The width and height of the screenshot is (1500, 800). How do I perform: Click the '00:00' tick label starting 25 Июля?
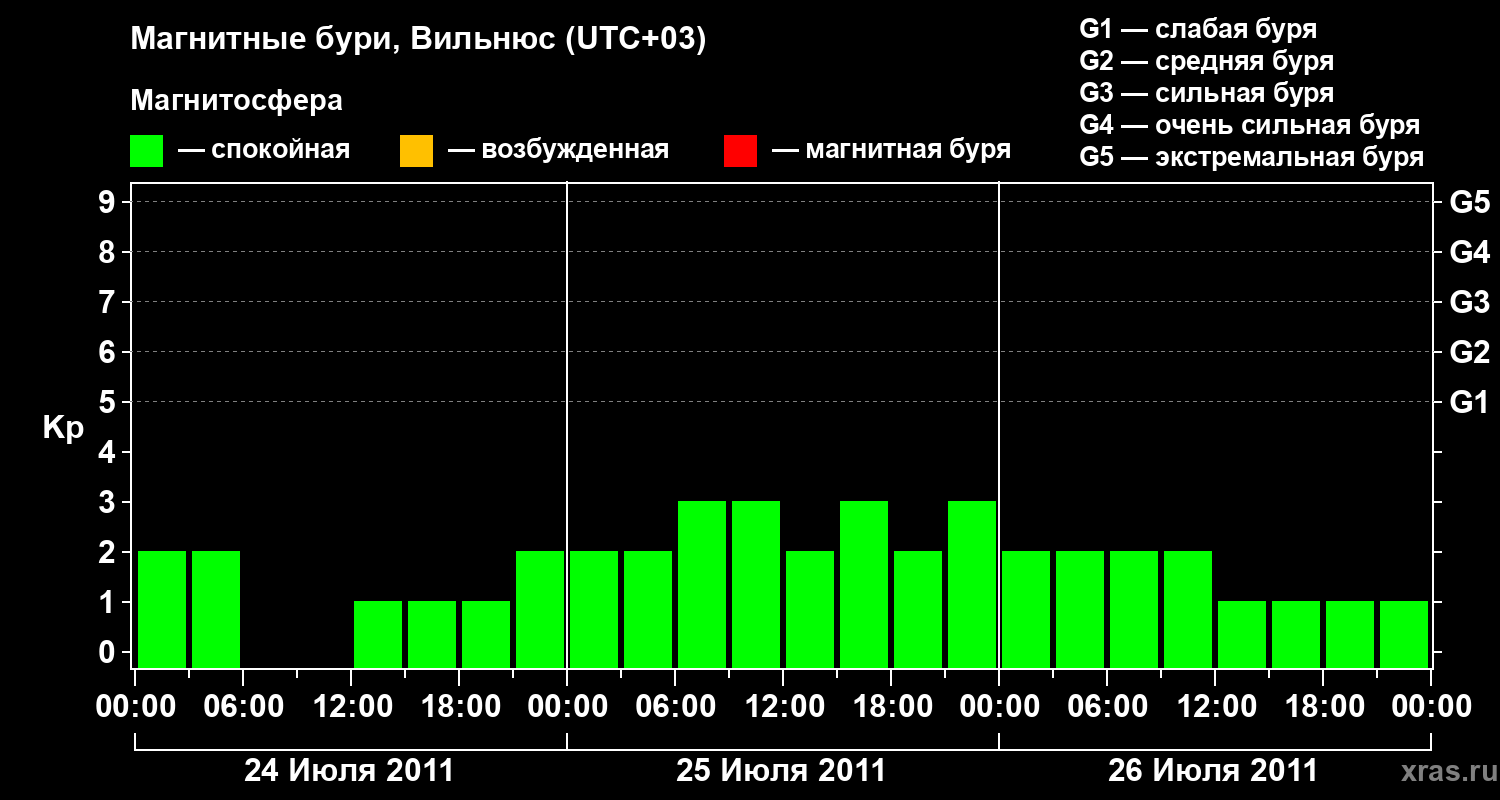click(x=567, y=707)
